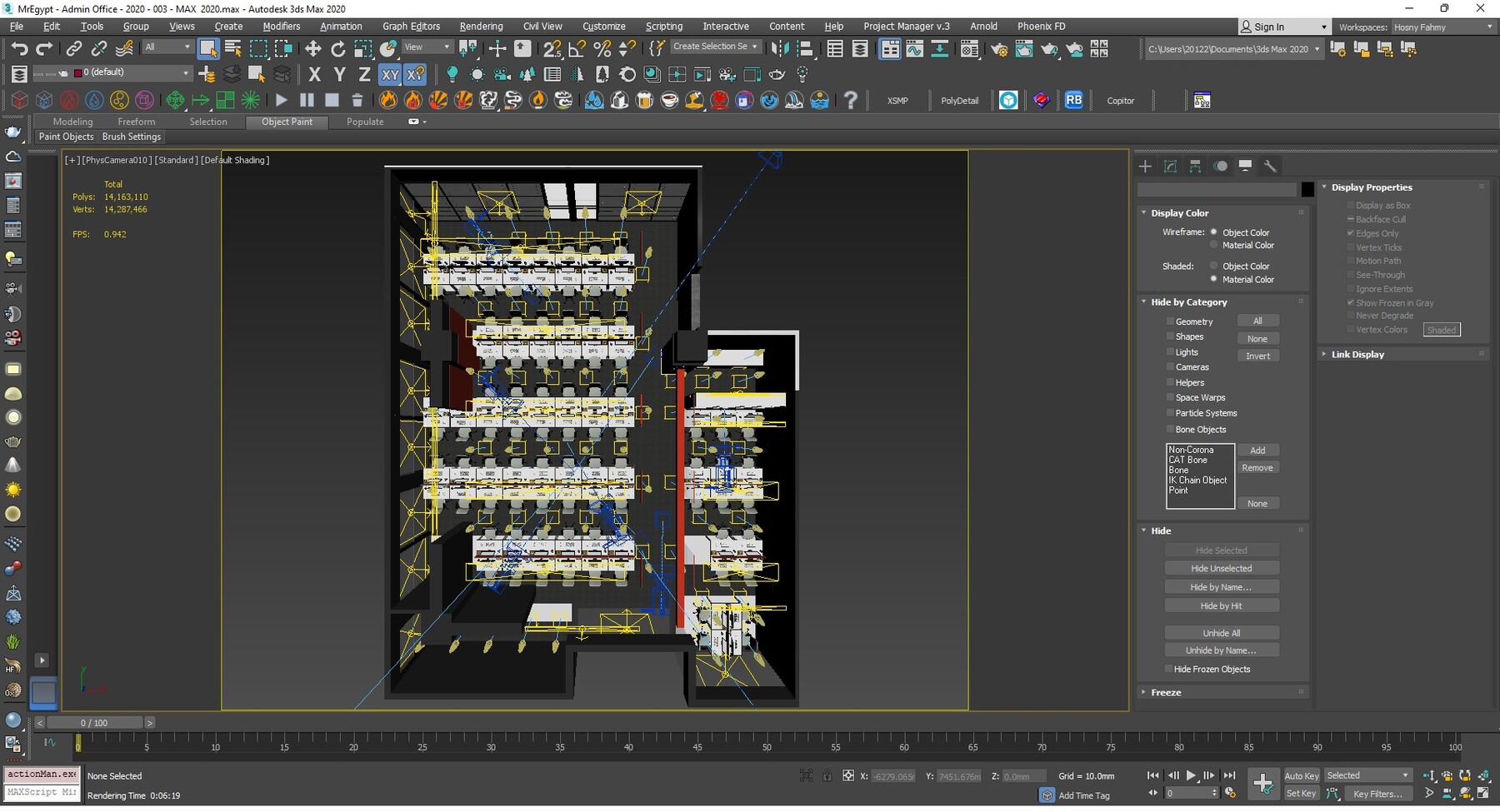Expand the Link Display rollout

[x=1357, y=355]
